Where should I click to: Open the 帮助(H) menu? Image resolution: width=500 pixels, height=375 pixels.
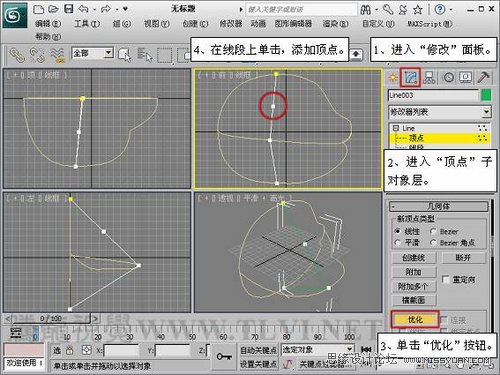tap(48, 36)
